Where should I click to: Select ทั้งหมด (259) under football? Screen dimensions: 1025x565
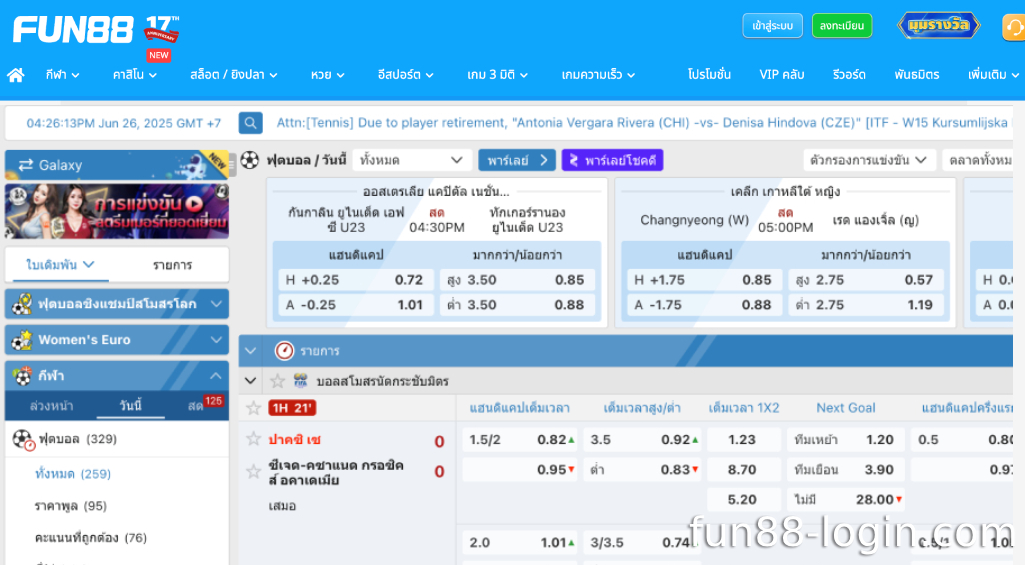click(73, 473)
